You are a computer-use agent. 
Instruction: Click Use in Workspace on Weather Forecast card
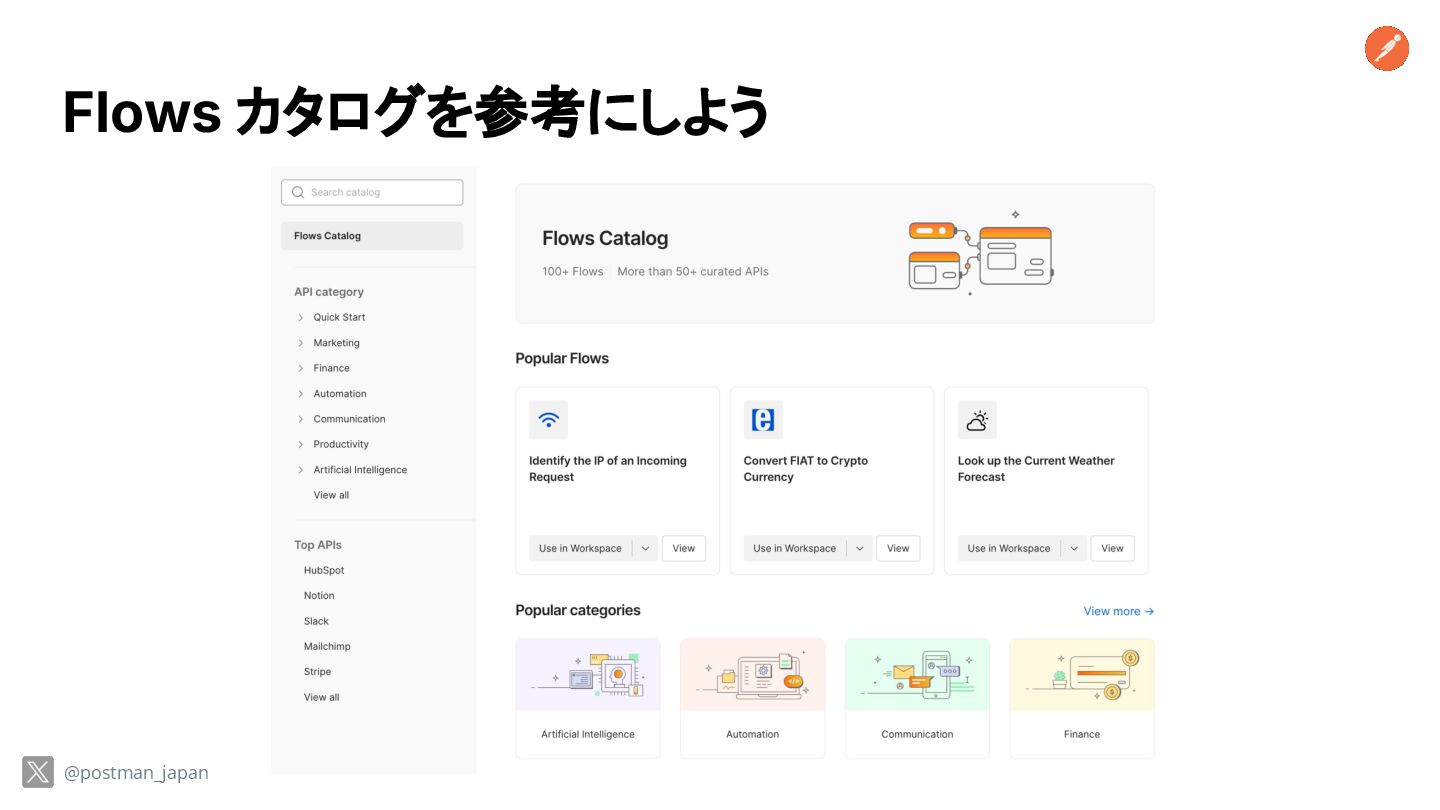point(1009,548)
